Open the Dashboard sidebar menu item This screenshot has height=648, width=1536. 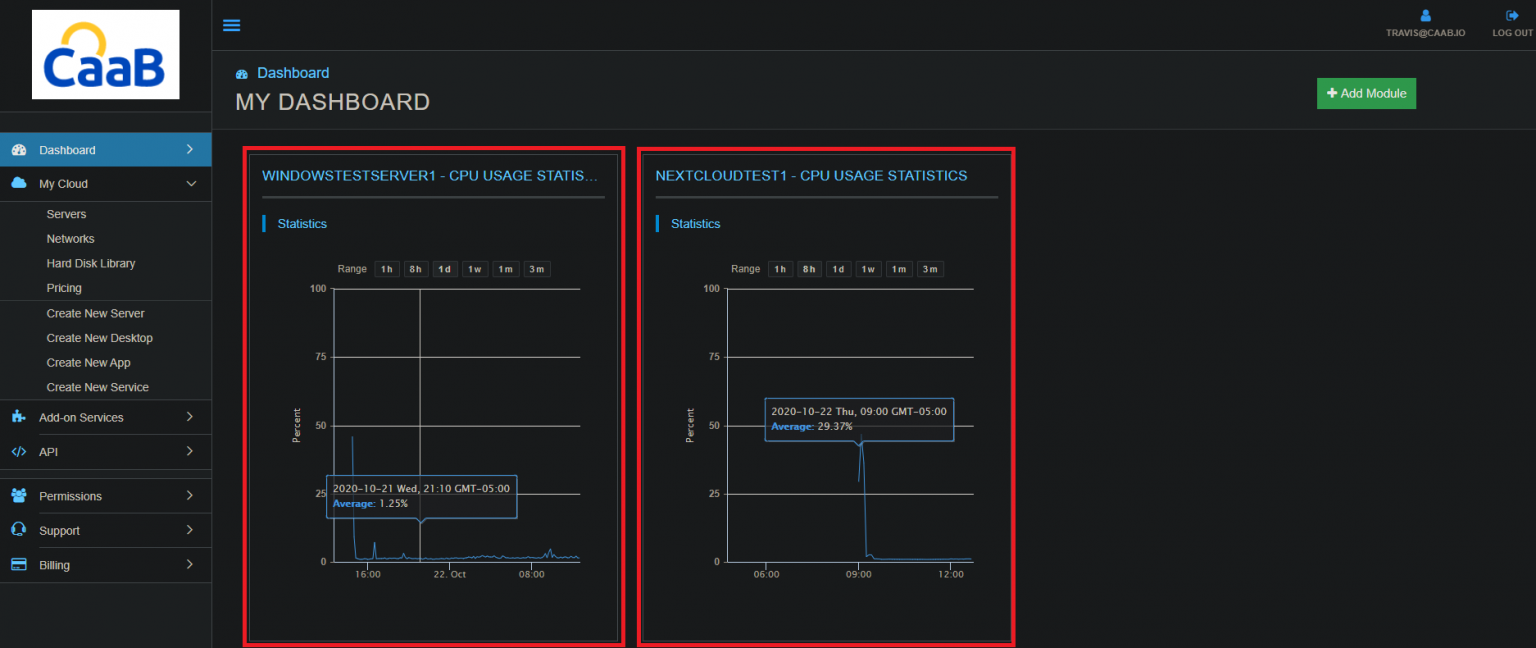105,150
